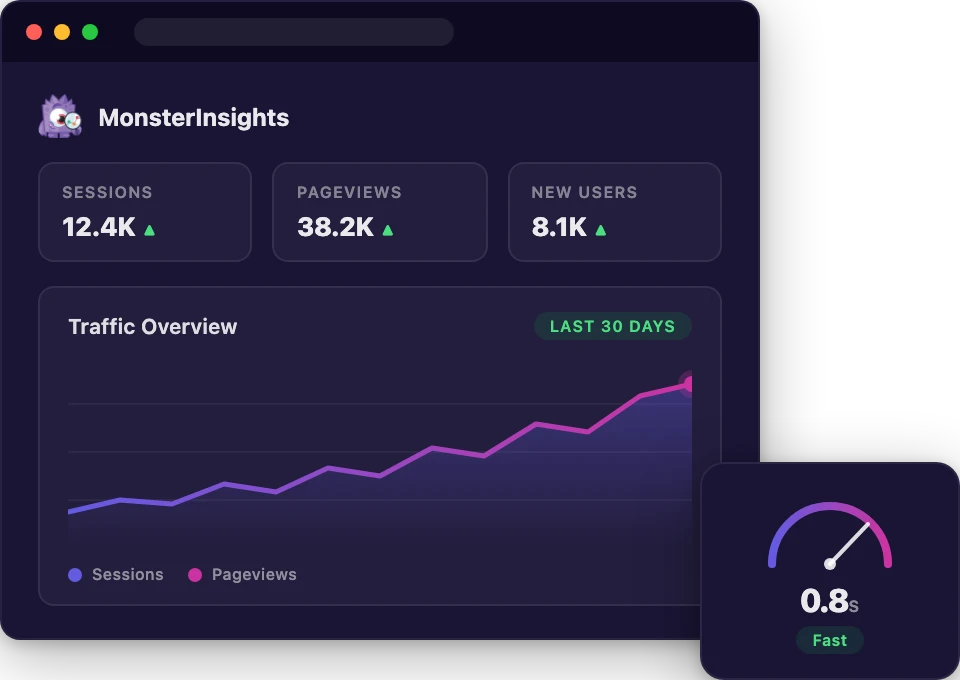
Task: Click the 8.1K value
Action: pyautogui.click(x=559, y=227)
